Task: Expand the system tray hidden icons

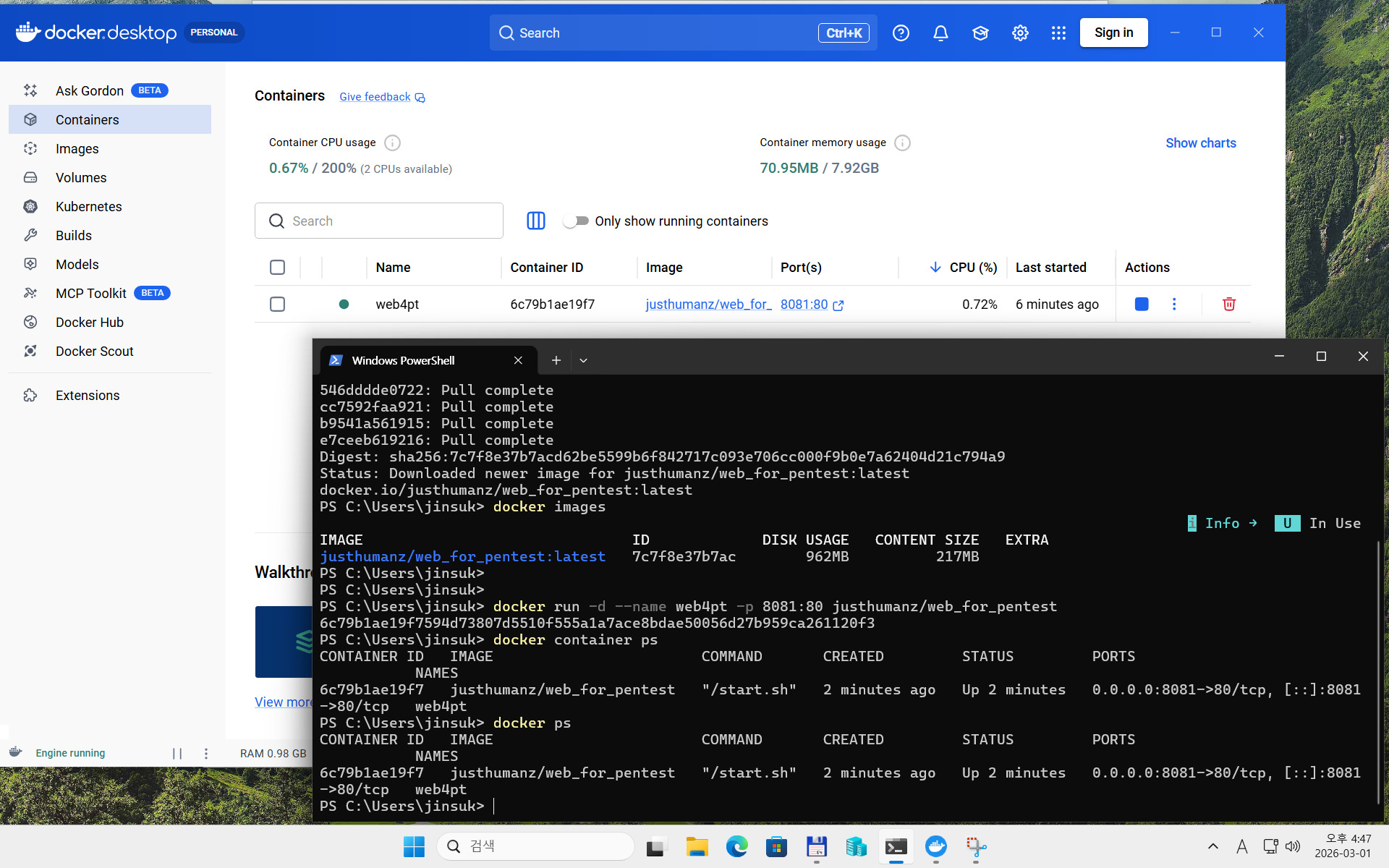Action: pos(1213,846)
